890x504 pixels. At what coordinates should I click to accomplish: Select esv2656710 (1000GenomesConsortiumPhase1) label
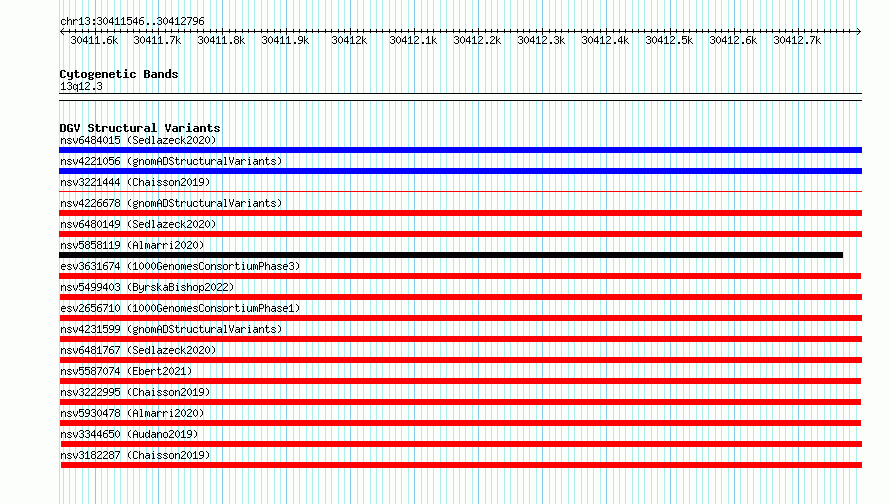pyautogui.click(x=180, y=308)
